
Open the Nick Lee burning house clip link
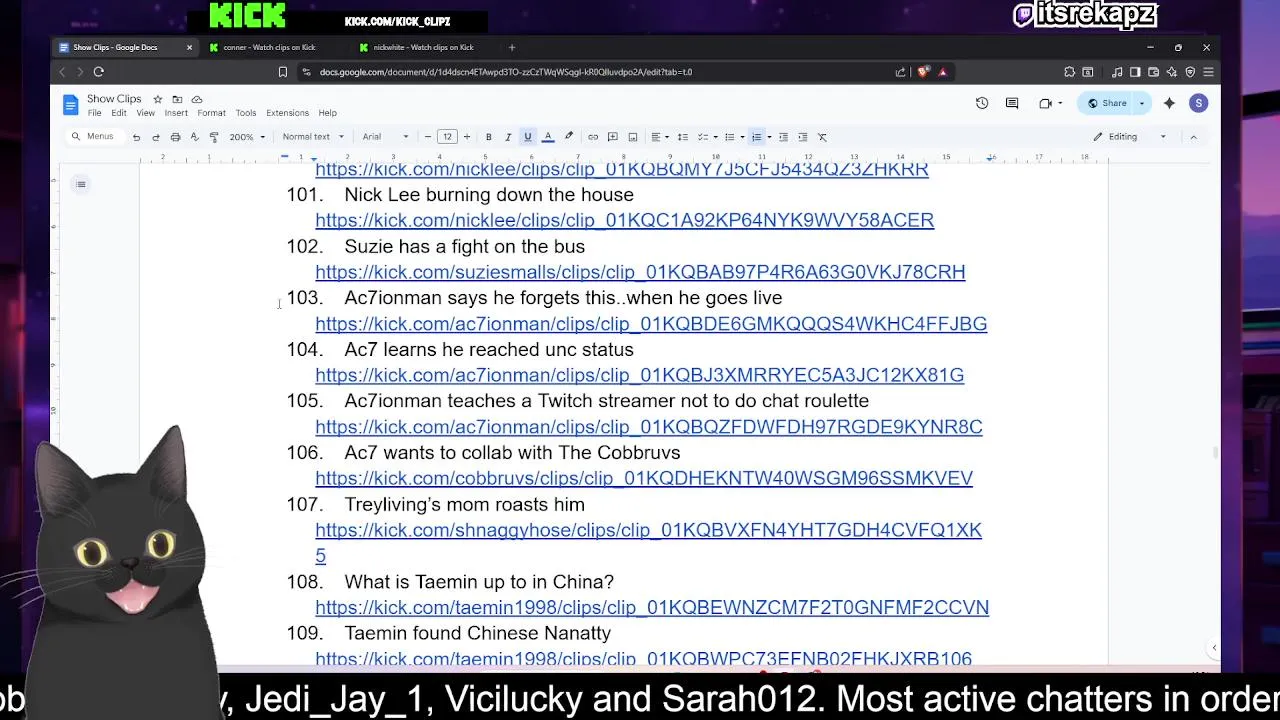click(624, 220)
